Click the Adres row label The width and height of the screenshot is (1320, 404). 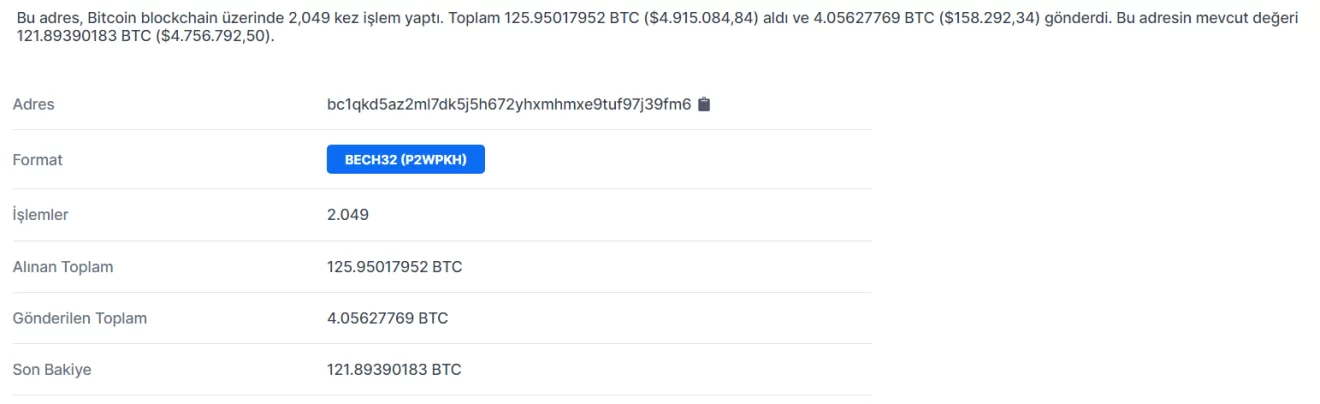tap(33, 104)
